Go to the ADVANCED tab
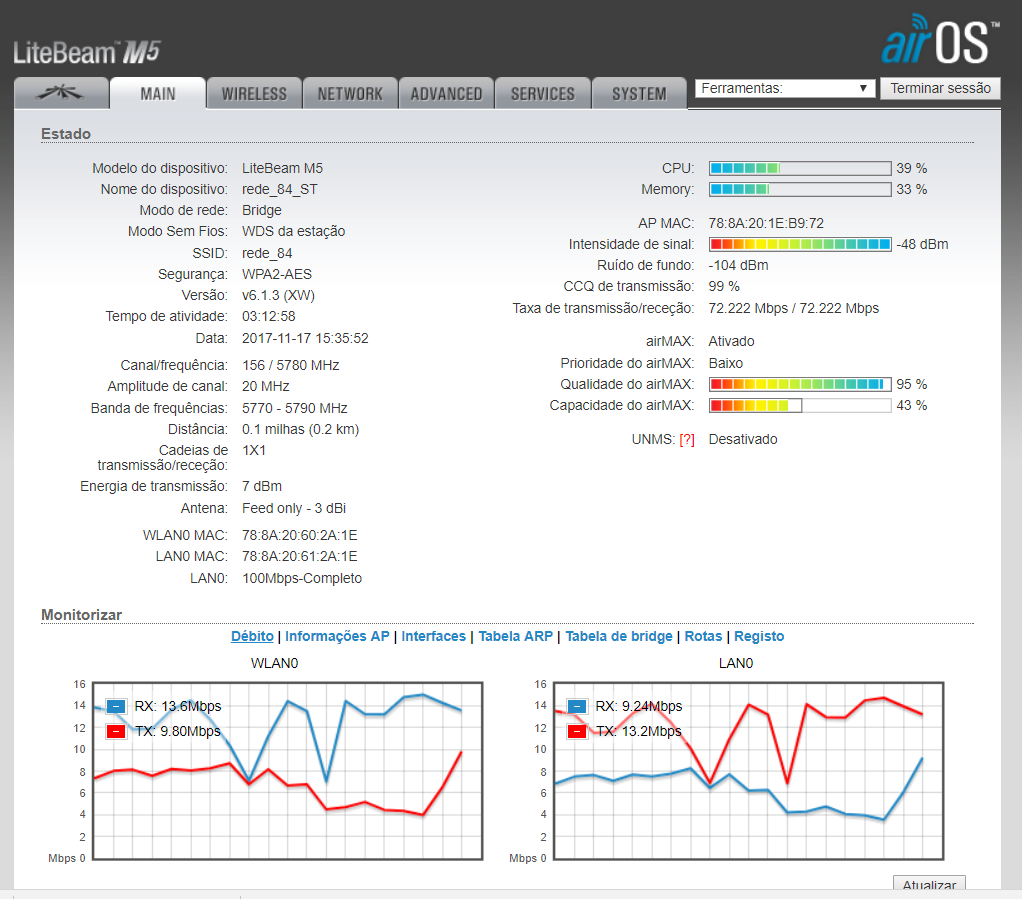1022x899 pixels. point(446,93)
